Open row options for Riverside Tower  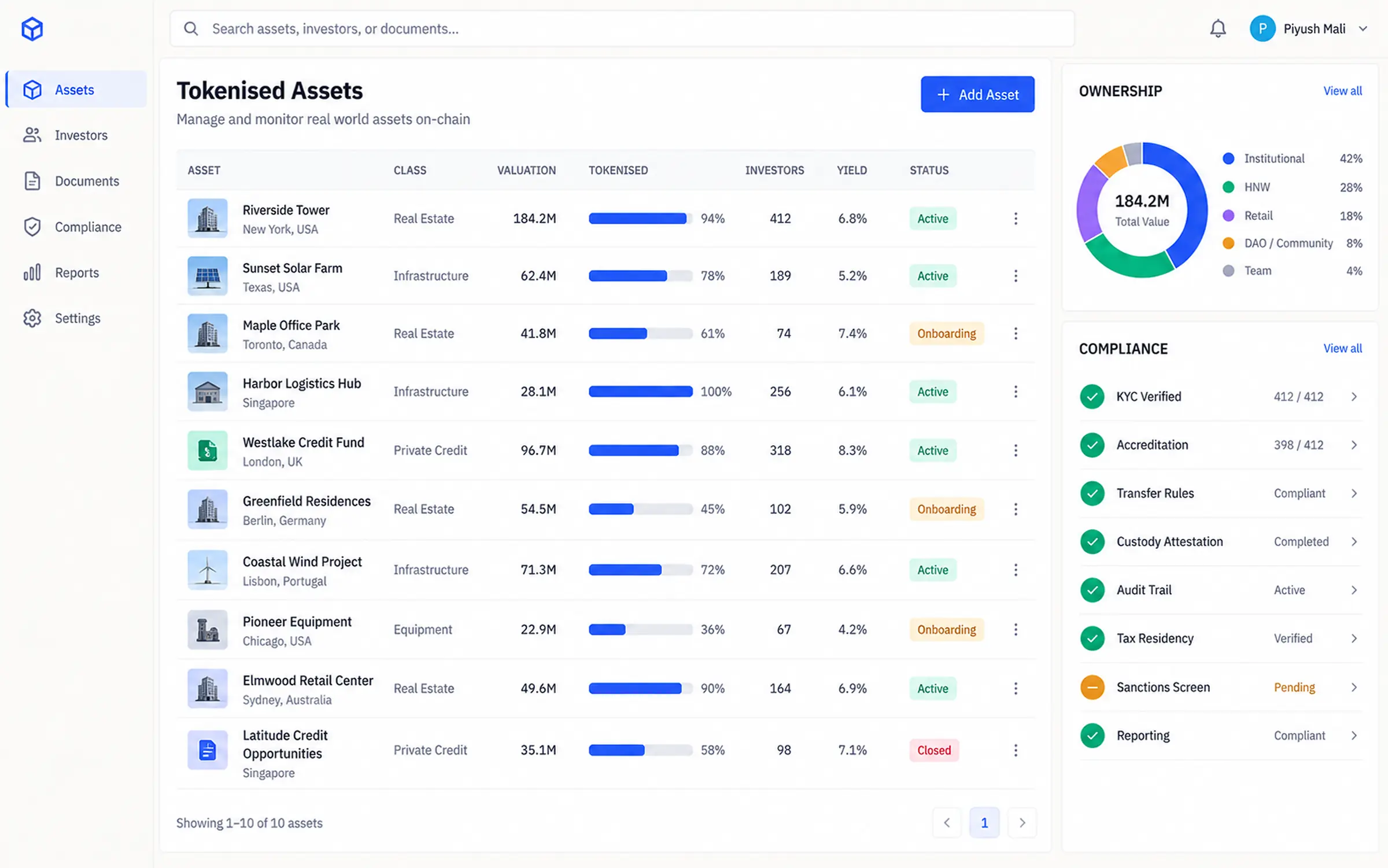pos(1016,219)
